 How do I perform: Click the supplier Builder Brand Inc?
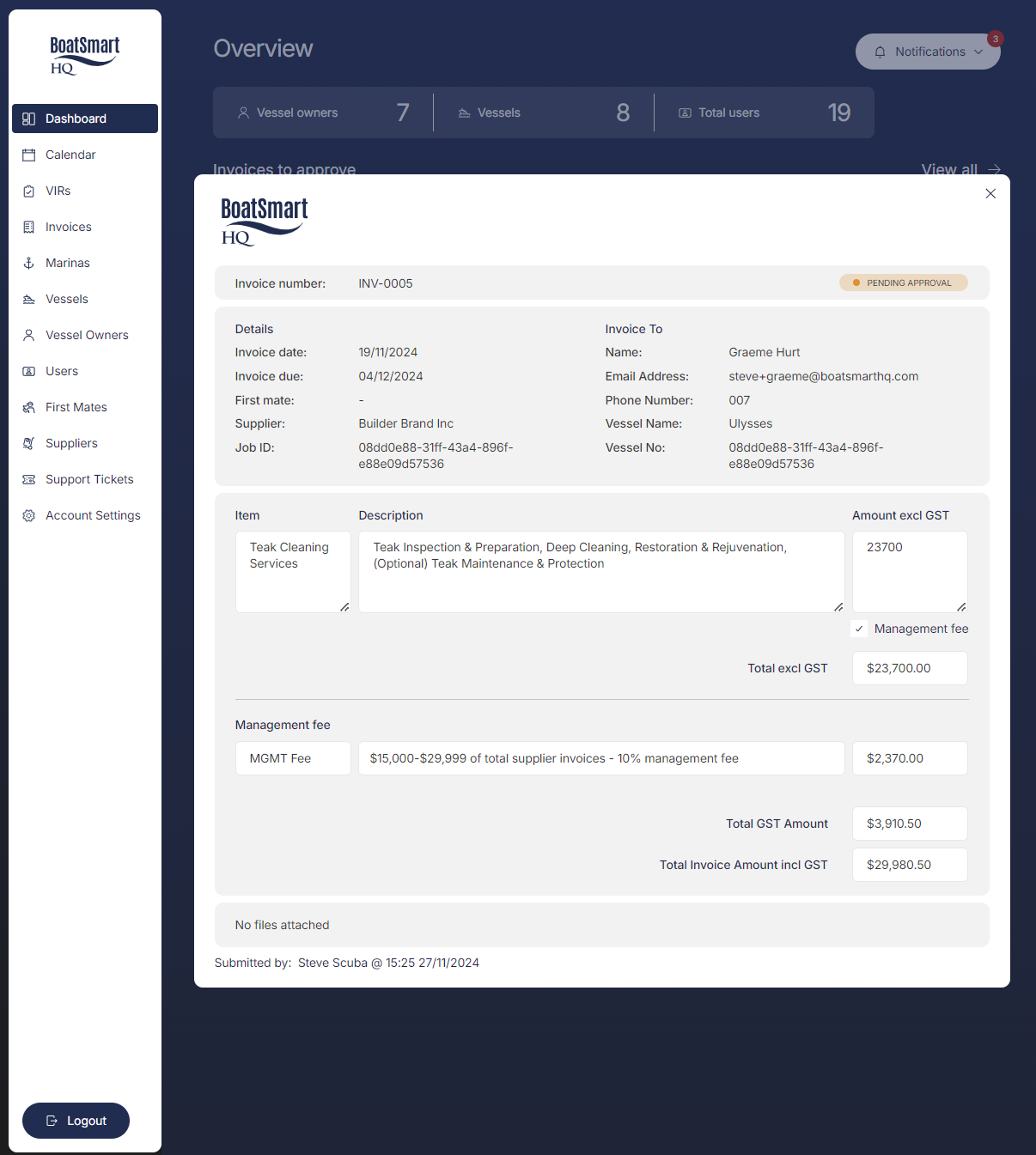click(406, 423)
